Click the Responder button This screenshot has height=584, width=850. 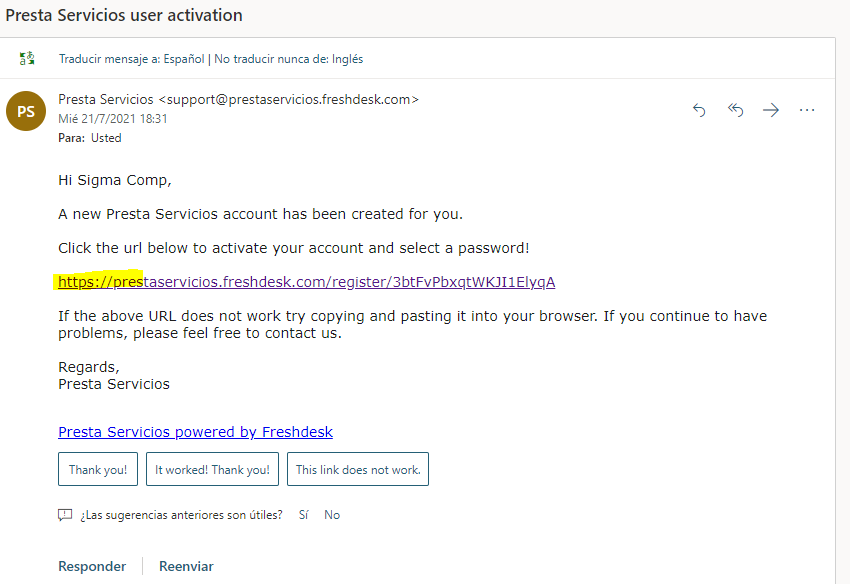click(x=92, y=566)
